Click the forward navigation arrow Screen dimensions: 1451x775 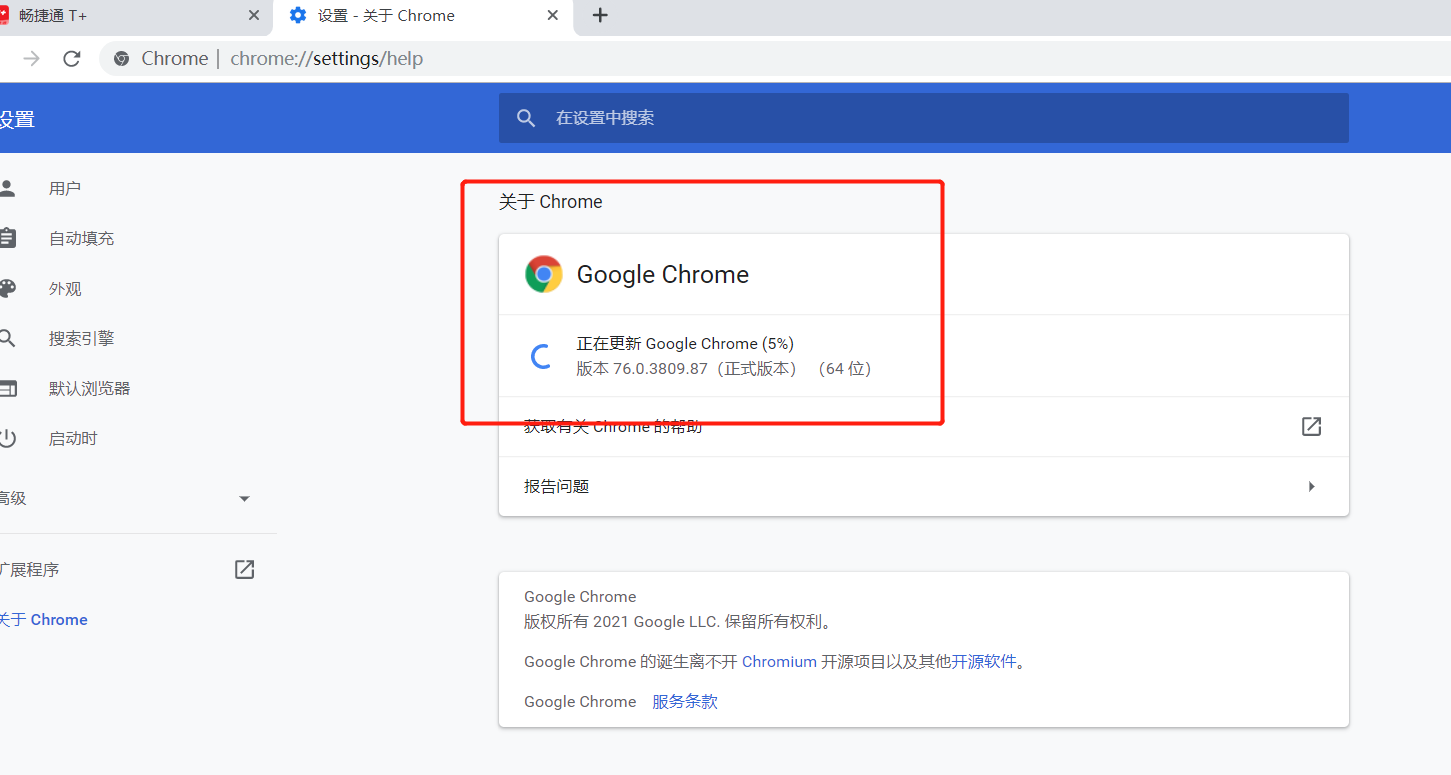[x=32, y=58]
